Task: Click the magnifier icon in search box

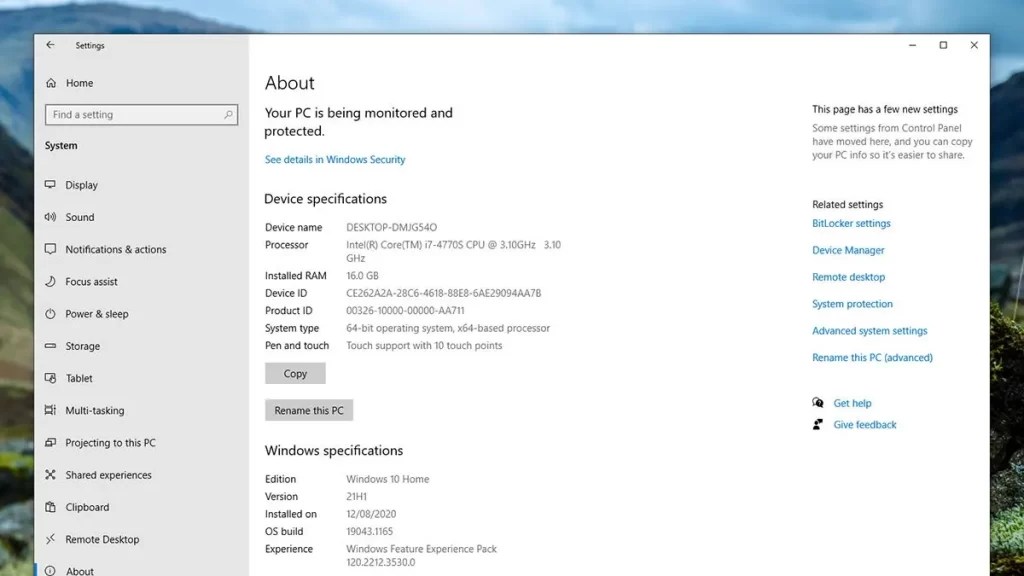Action: [x=228, y=114]
